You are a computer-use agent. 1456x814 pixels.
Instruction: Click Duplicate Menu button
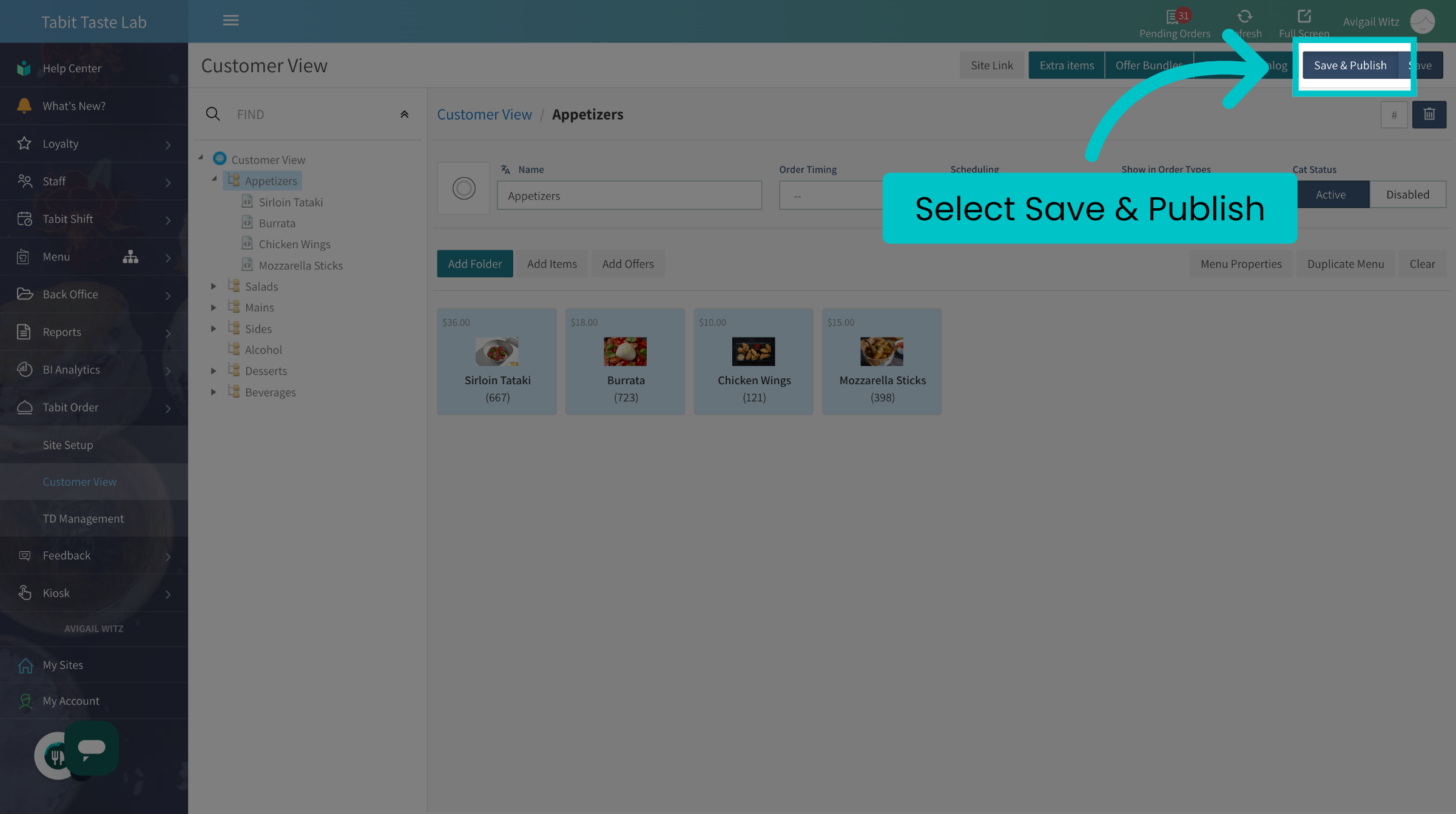[1346, 263]
